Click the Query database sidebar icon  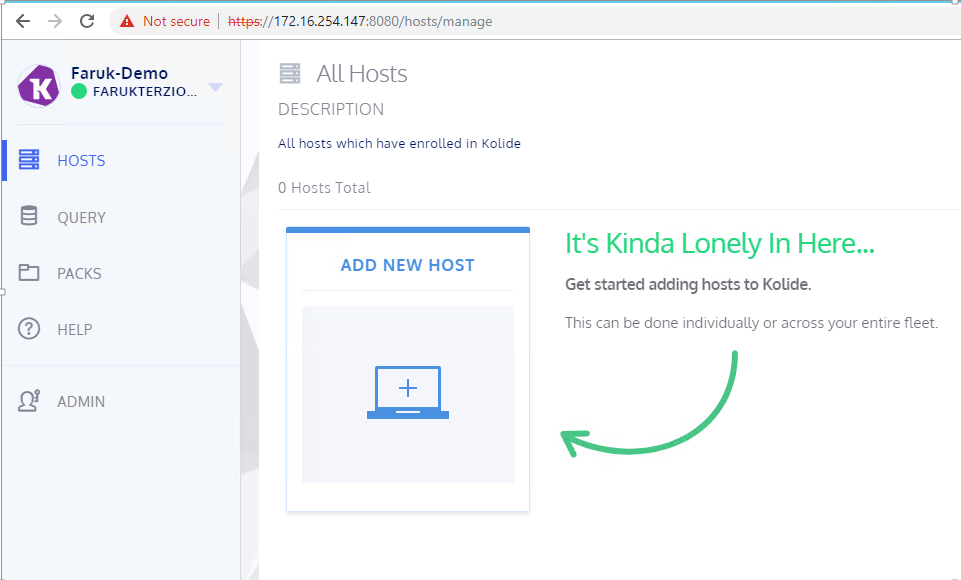(x=29, y=216)
